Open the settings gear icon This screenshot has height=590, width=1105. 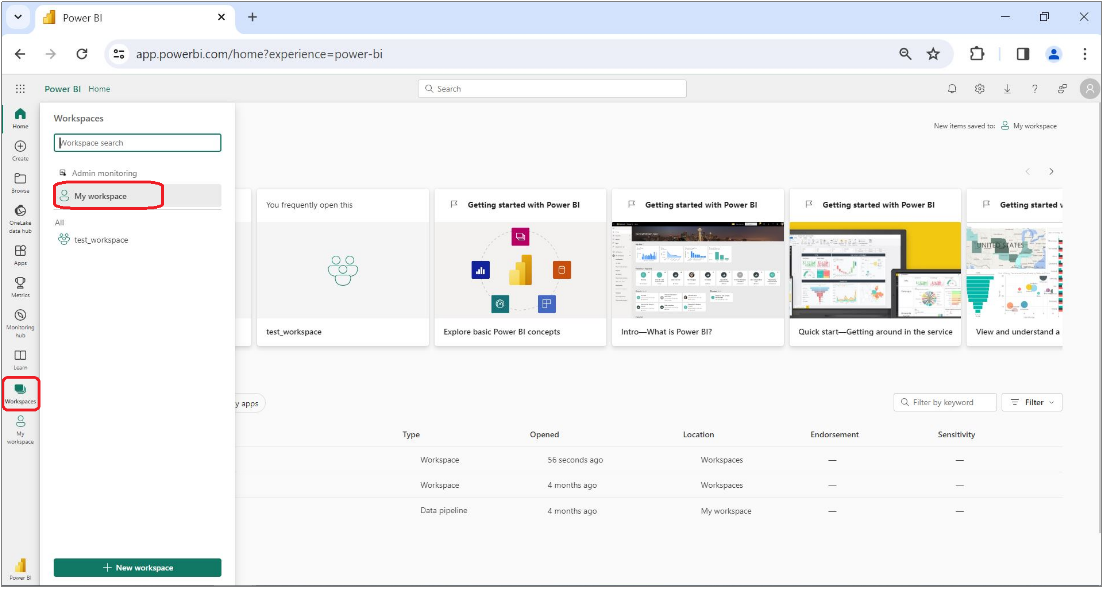pos(980,89)
